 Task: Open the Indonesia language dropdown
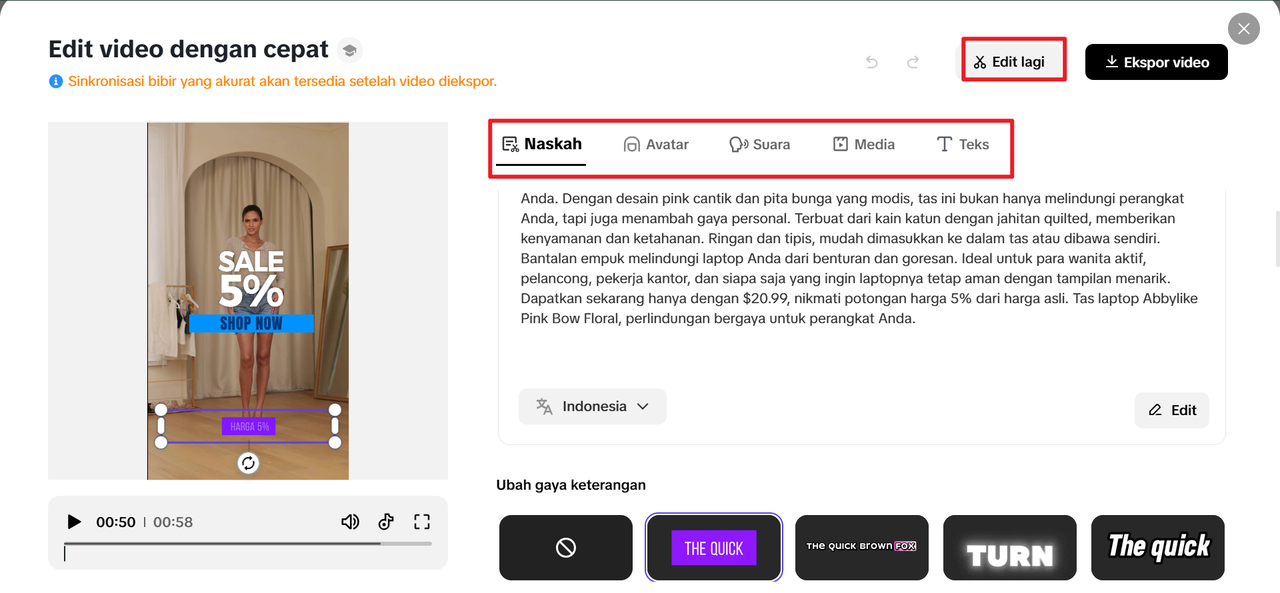[592, 406]
